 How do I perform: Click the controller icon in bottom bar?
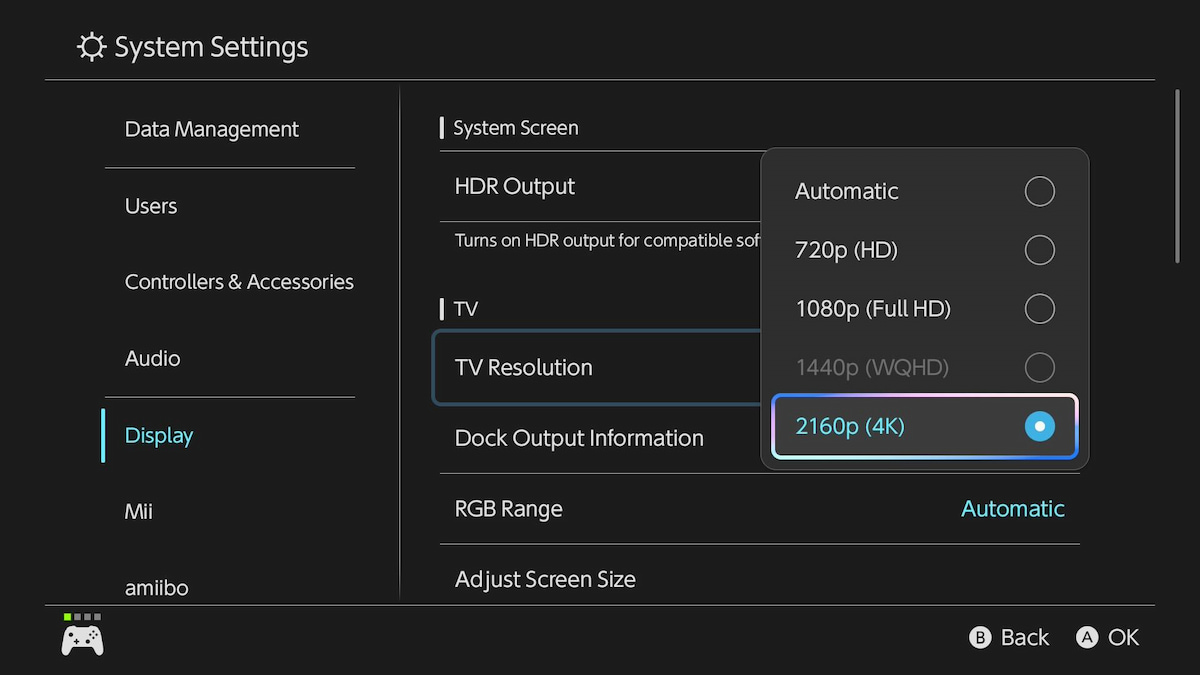click(x=82, y=639)
